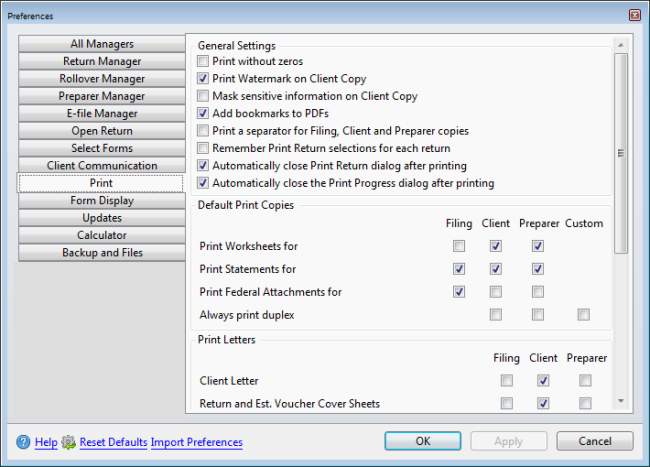Viewport: 650px width, 467px height.
Task: Enable Mask sensitive information on Client Copy
Action: tap(204, 97)
